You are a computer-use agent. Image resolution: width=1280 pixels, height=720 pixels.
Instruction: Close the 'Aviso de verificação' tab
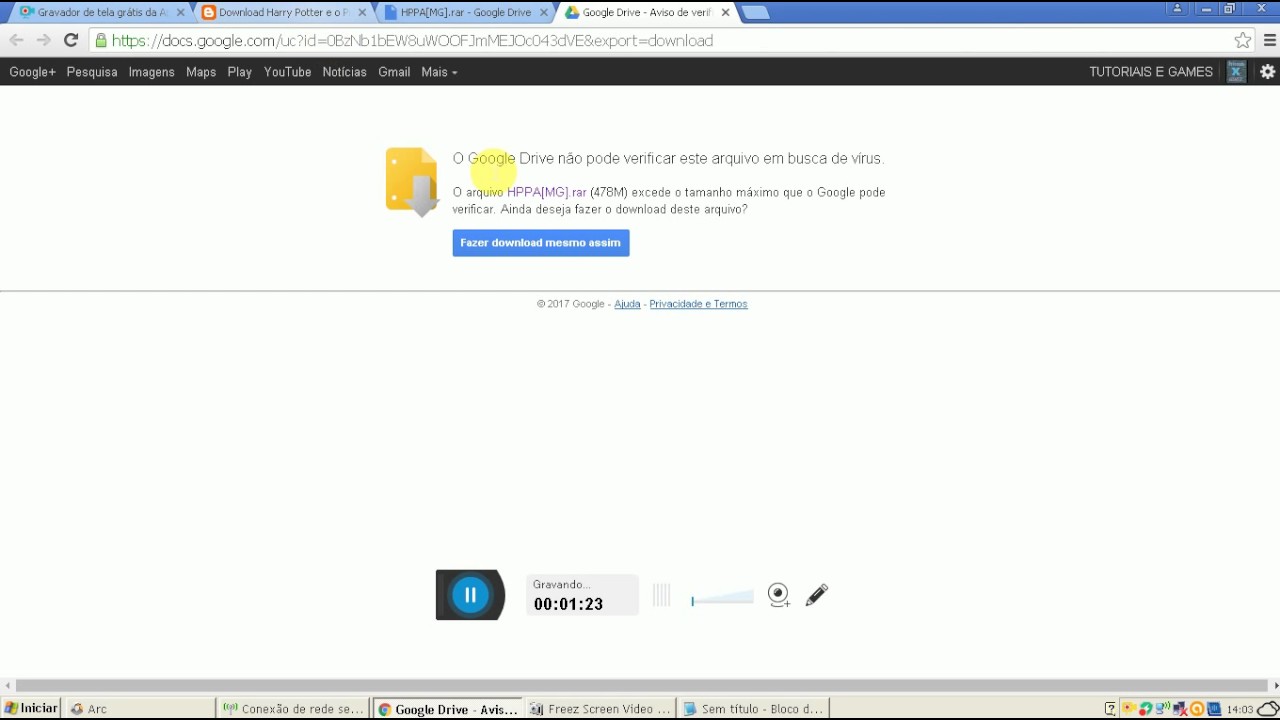tap(725, 13)
